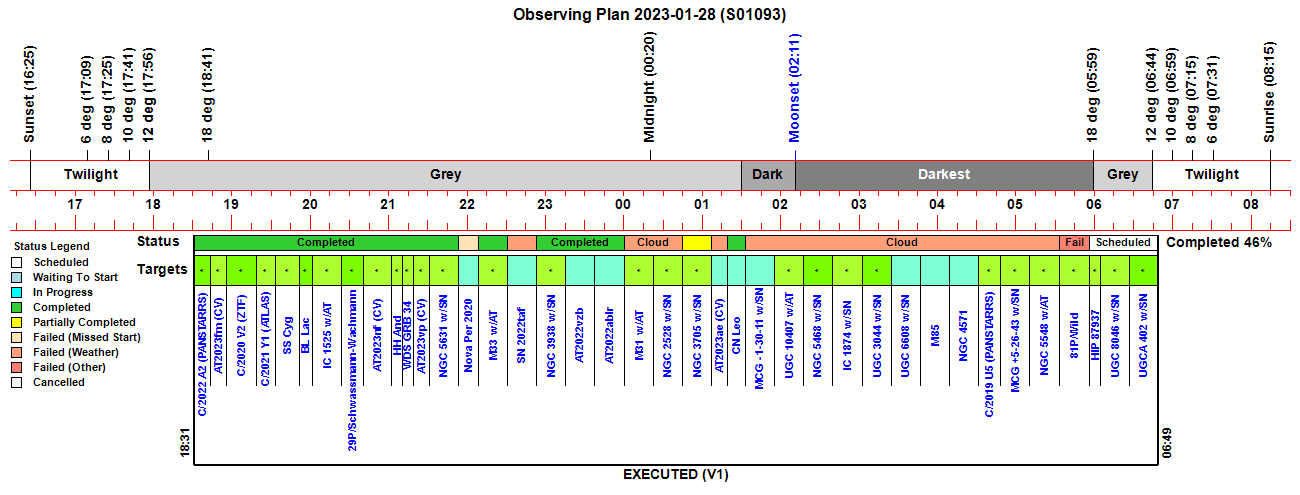This screenshot has height=495, width=1300.
Task: Select target C/2021 Y1 (ATLAS)
Action: click(x=264, y=339)
